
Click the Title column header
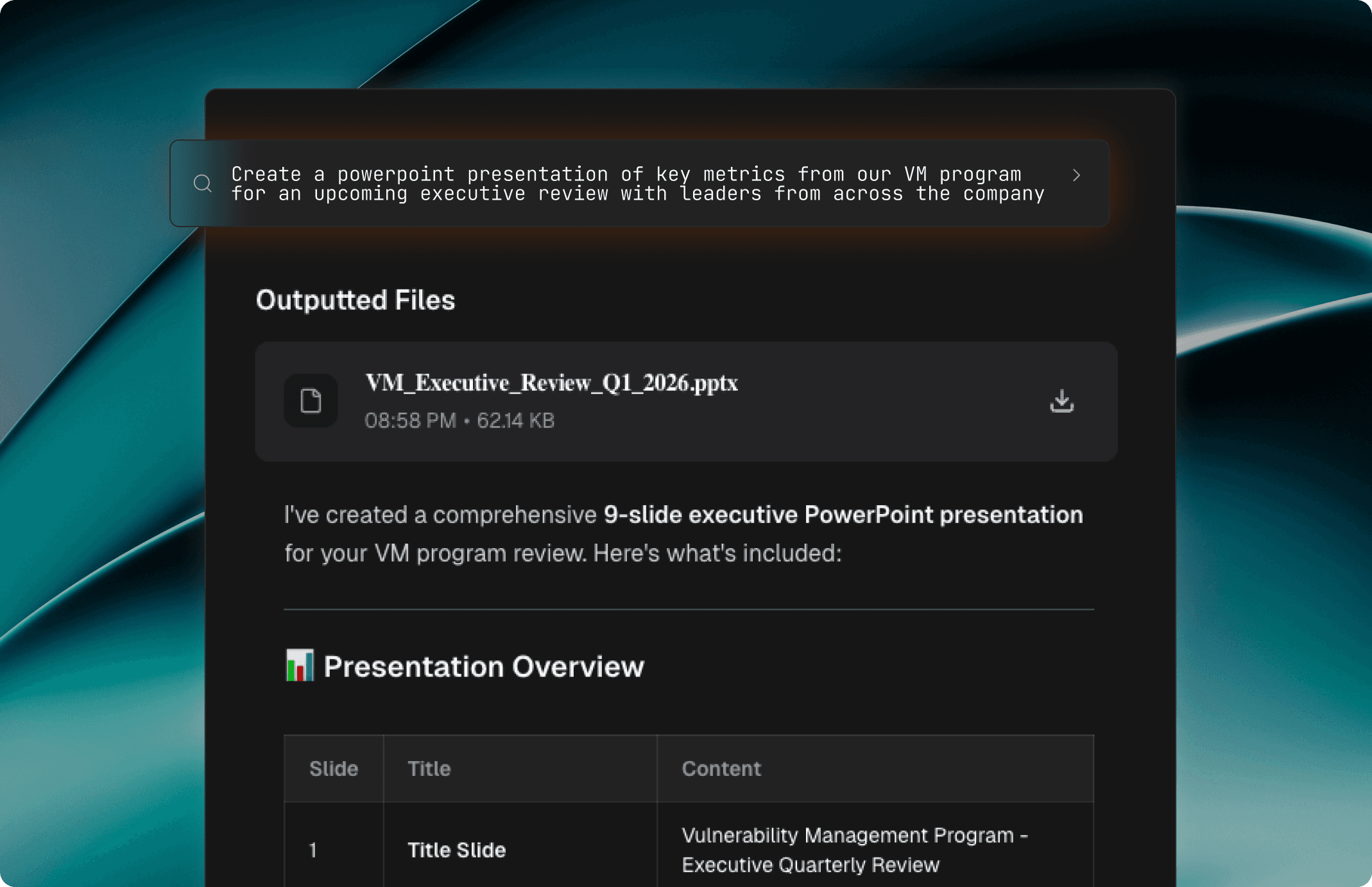429,768
